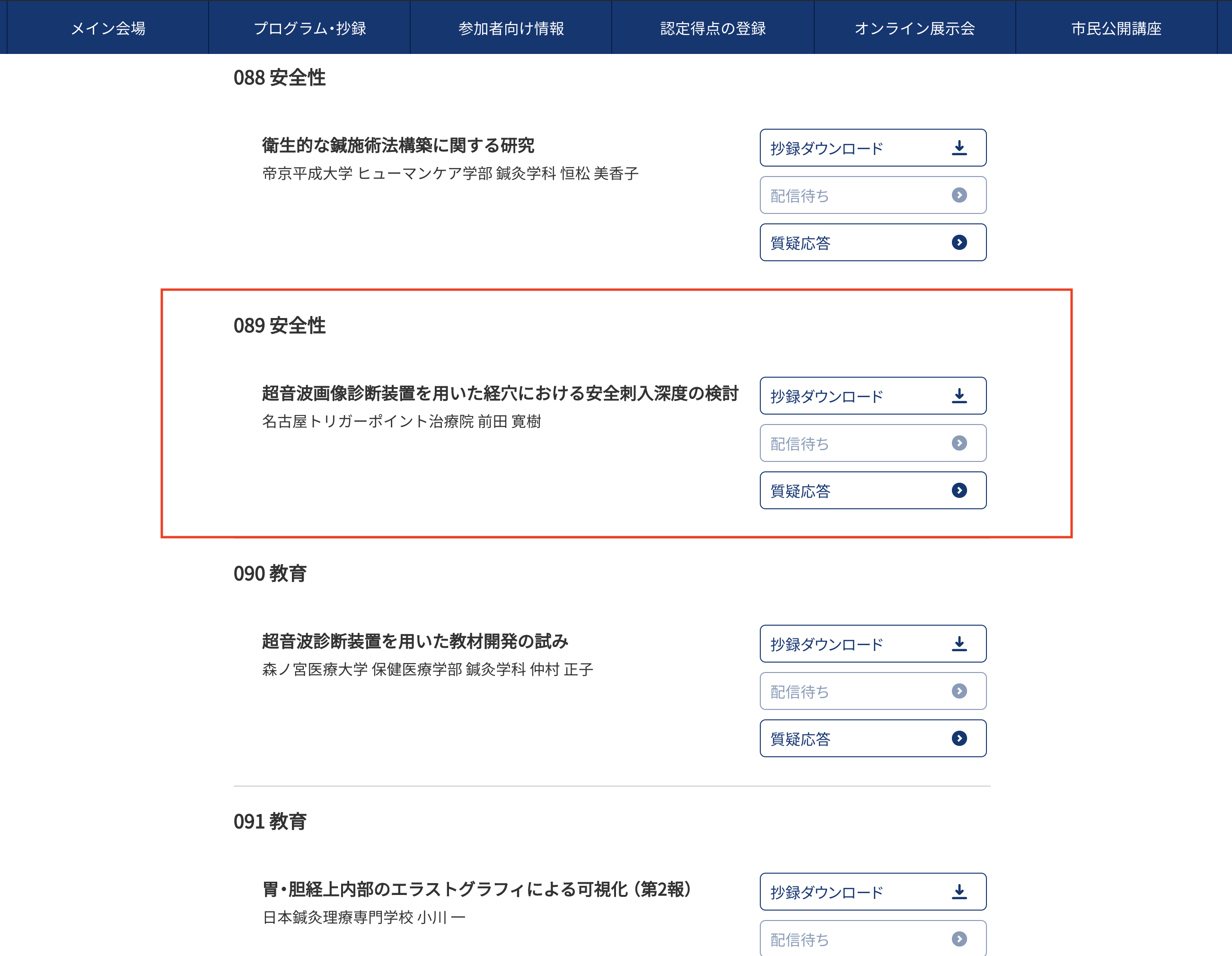The width and height of the screenshot is (1232, 956).
Task: Open 市民公開講座 navigation tab
Action: pos(1117,27)
